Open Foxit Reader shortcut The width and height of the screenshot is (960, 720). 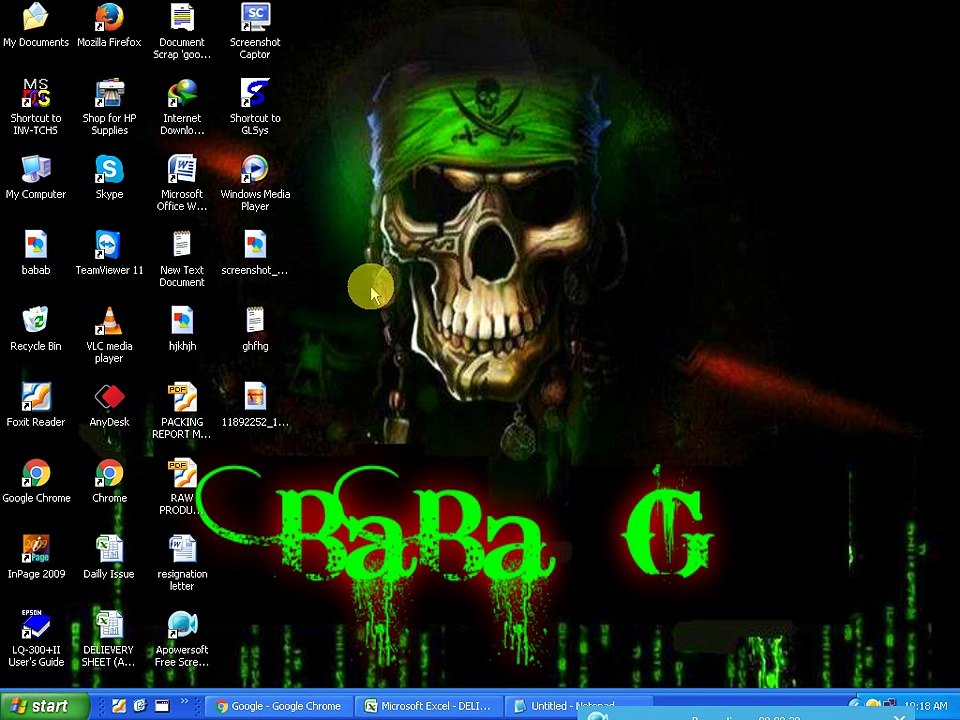36,405
